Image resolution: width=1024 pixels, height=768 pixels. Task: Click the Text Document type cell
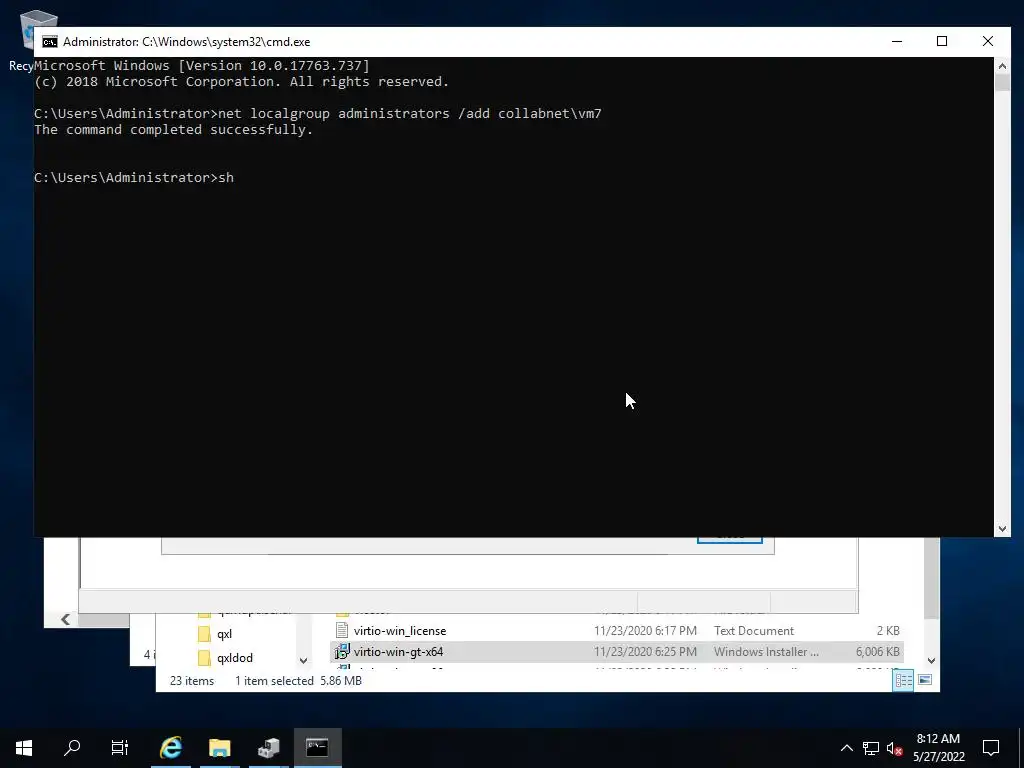click(754, 631)
